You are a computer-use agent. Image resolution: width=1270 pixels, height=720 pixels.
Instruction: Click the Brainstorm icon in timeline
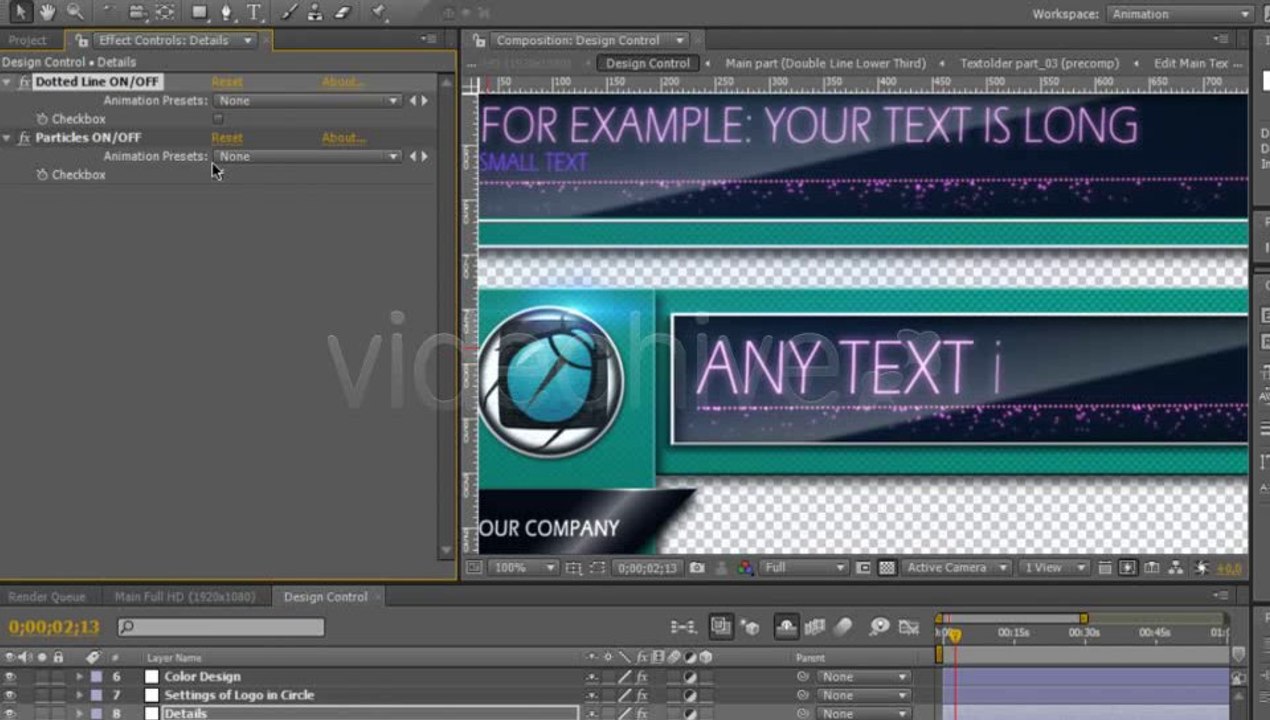pyautogui.click(x=879, y=627)
